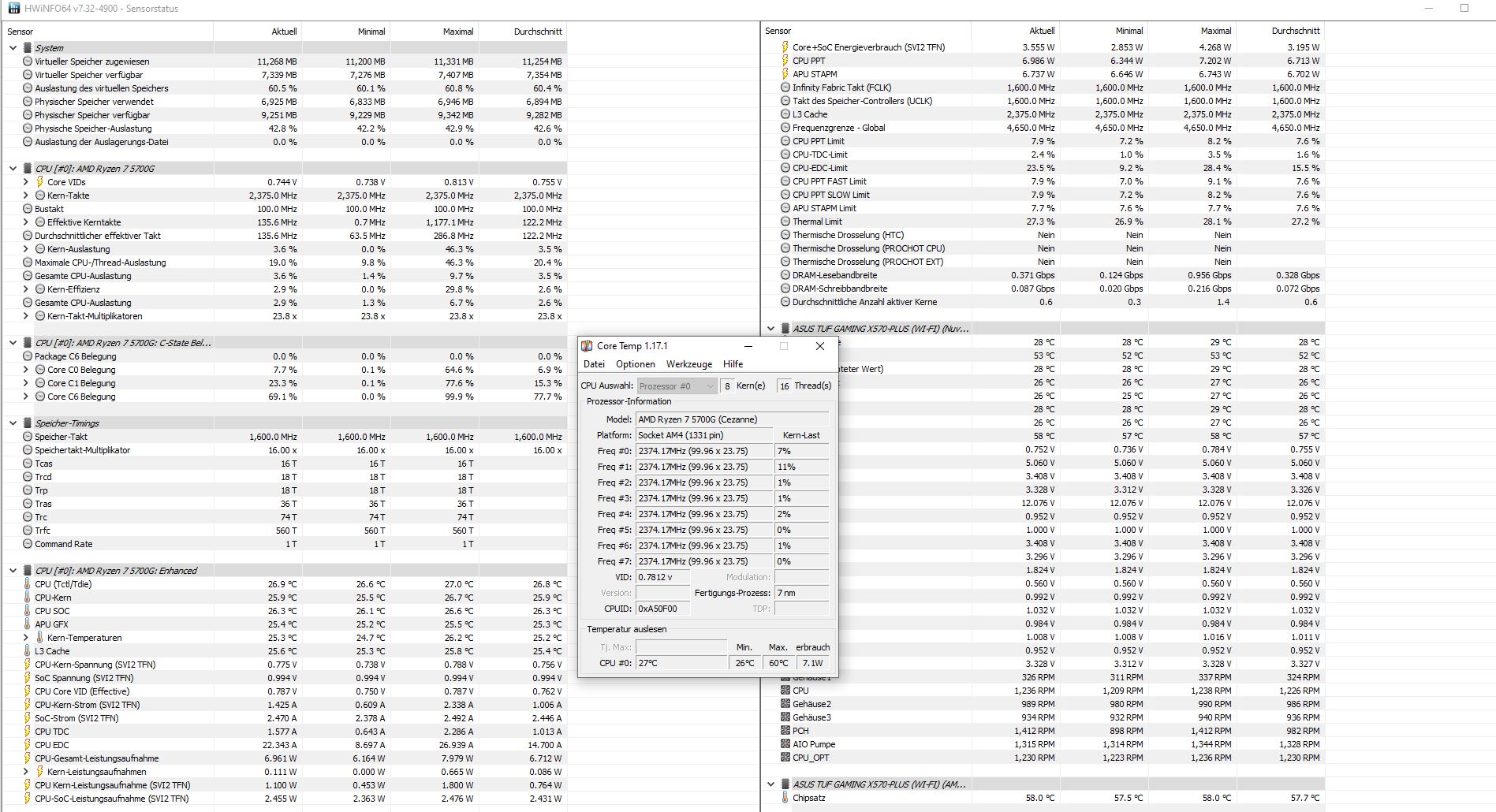Click the System group chip icon
Viewport: 1496px width, 812px height.
point(28,48)
